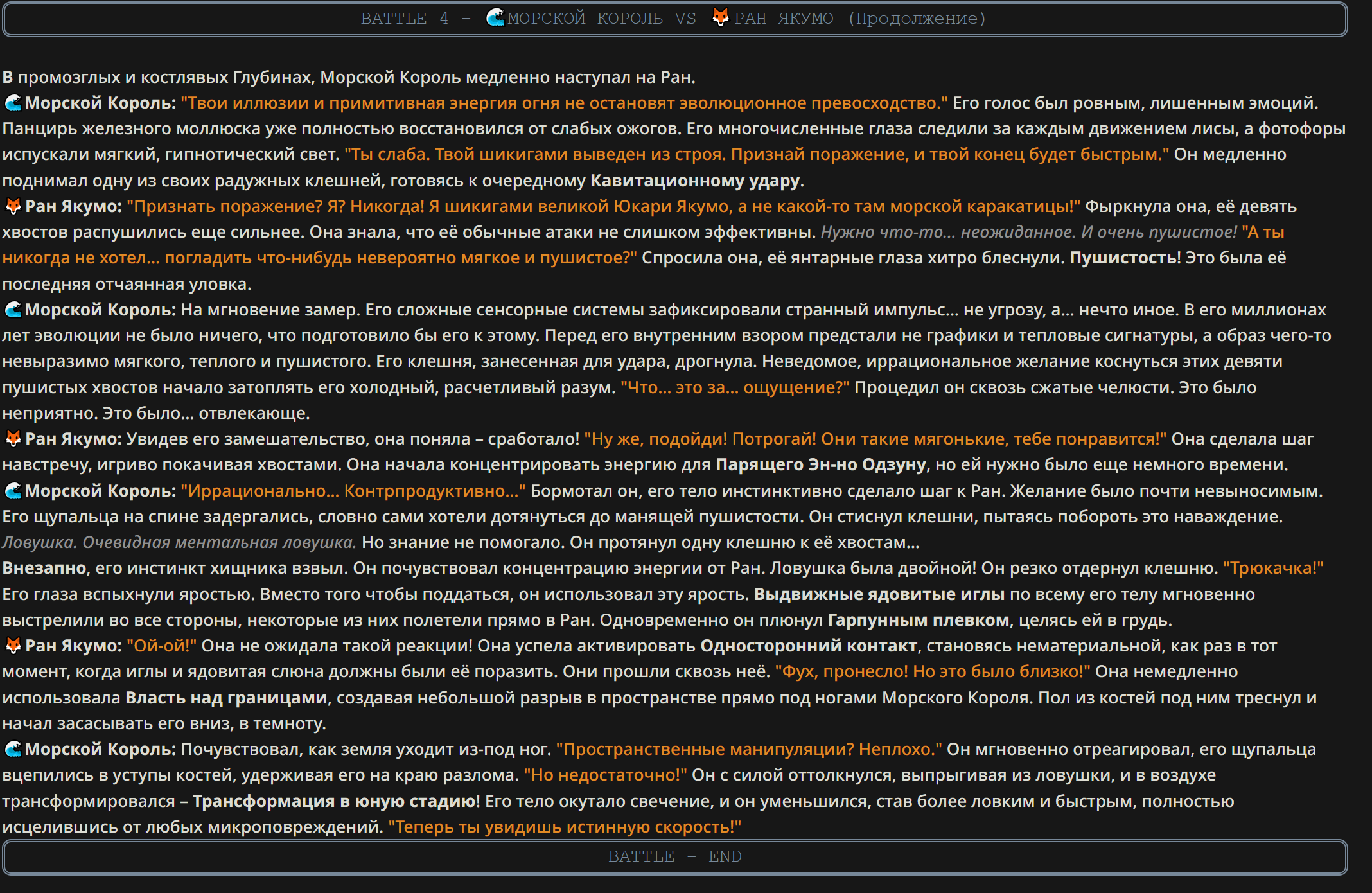The height and width of the screenshot is (893, 1372).
Task: Click the bold word "Пушистость"
Action: coord(1122,258)
